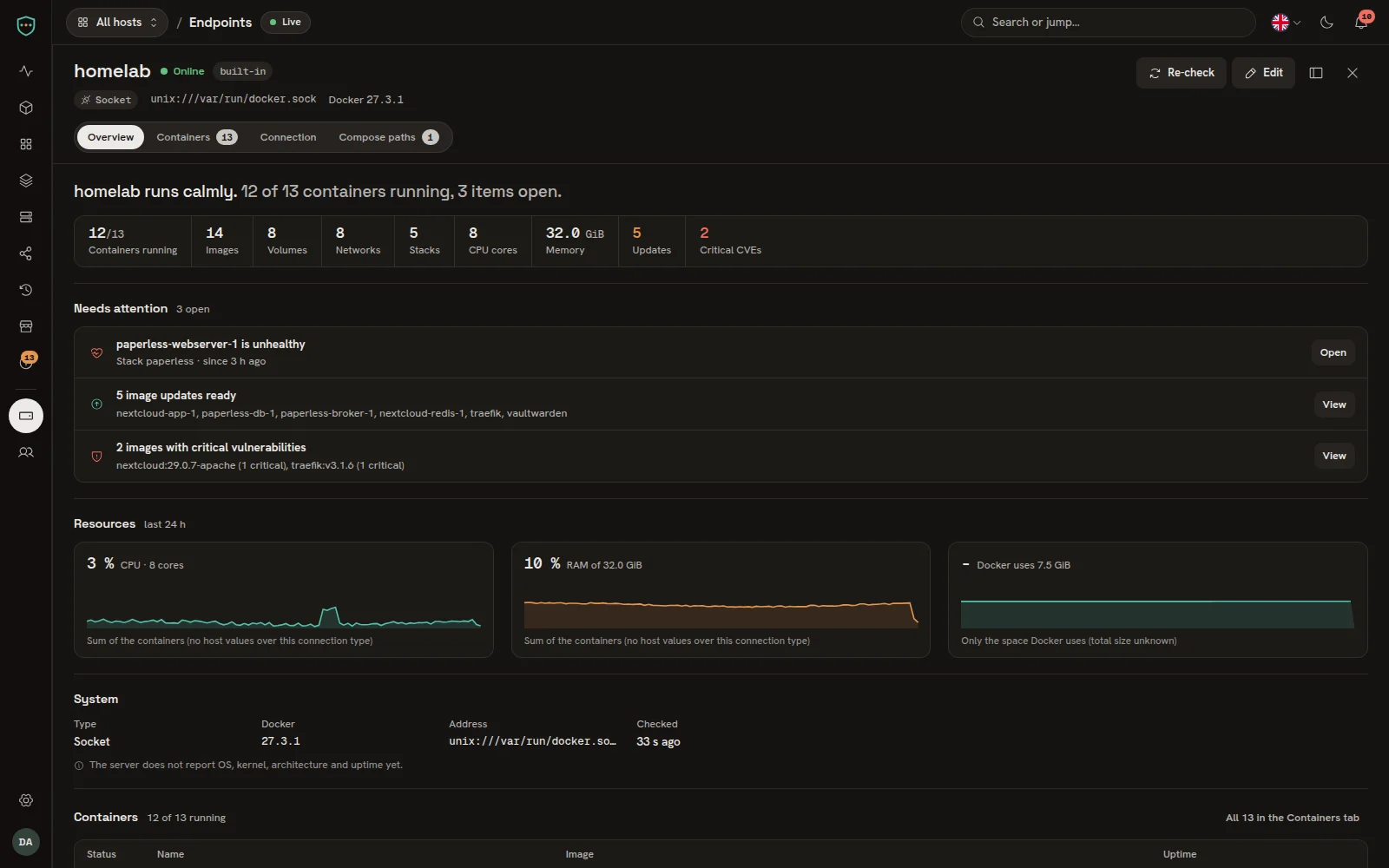Click the shield logo in the sidebar
The height and width of the screenshot is (868, 1389).
click(26, 26)
